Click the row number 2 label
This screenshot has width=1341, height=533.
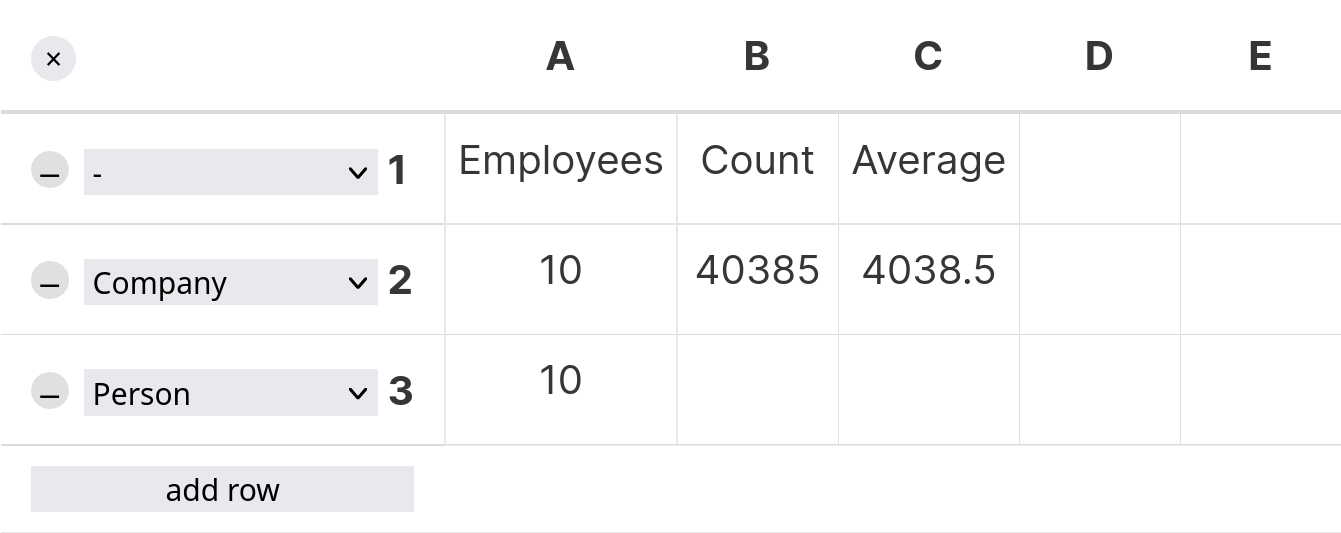tap(400, 281)
